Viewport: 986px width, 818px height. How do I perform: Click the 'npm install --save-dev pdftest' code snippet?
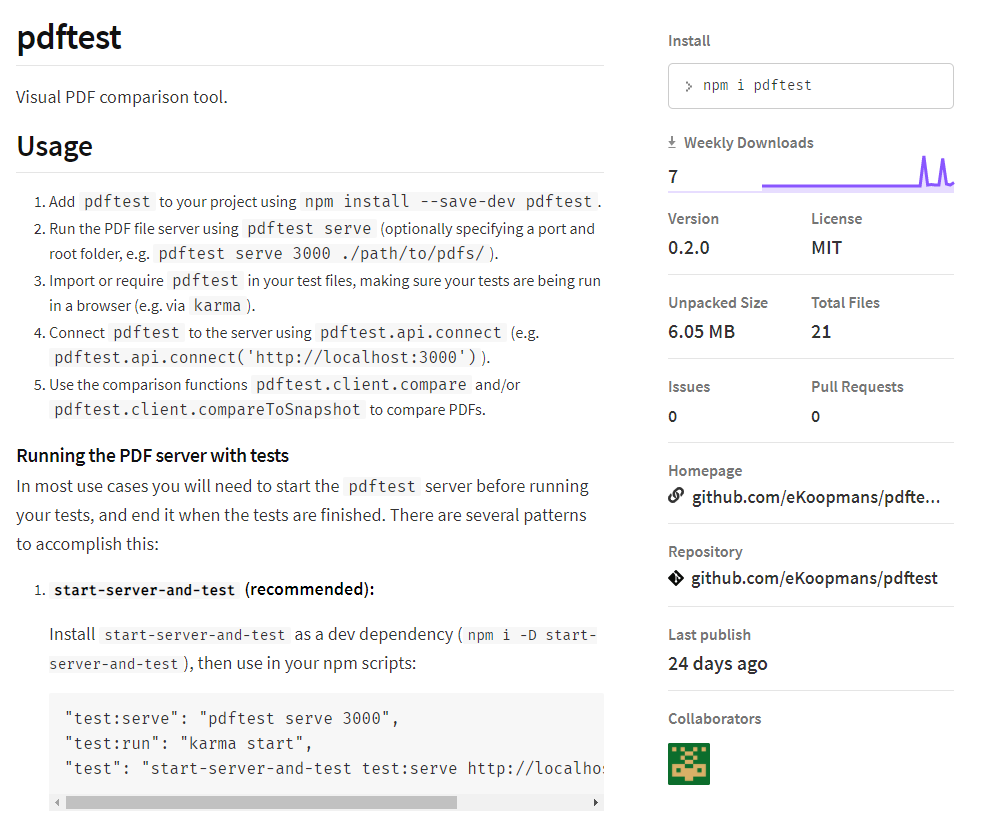click(x=448, y=201)
